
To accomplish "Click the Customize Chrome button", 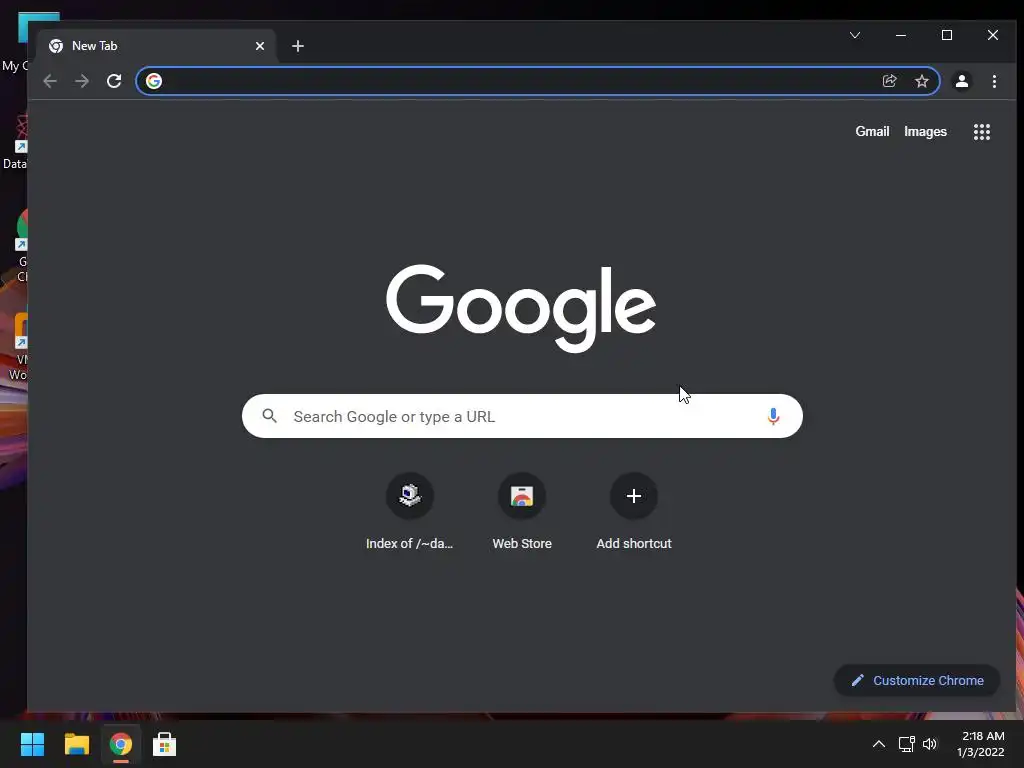I will [x=917, y=680].
